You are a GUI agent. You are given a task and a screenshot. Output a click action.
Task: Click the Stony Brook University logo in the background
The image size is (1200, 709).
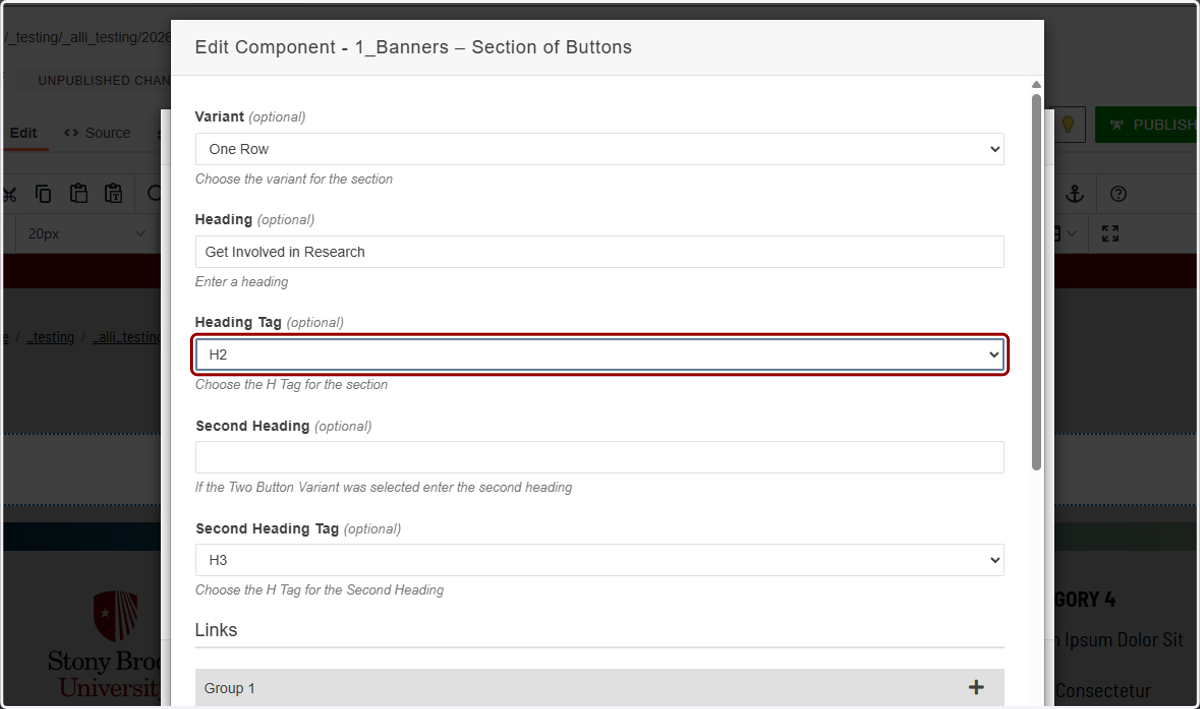[x=105, y=645]
